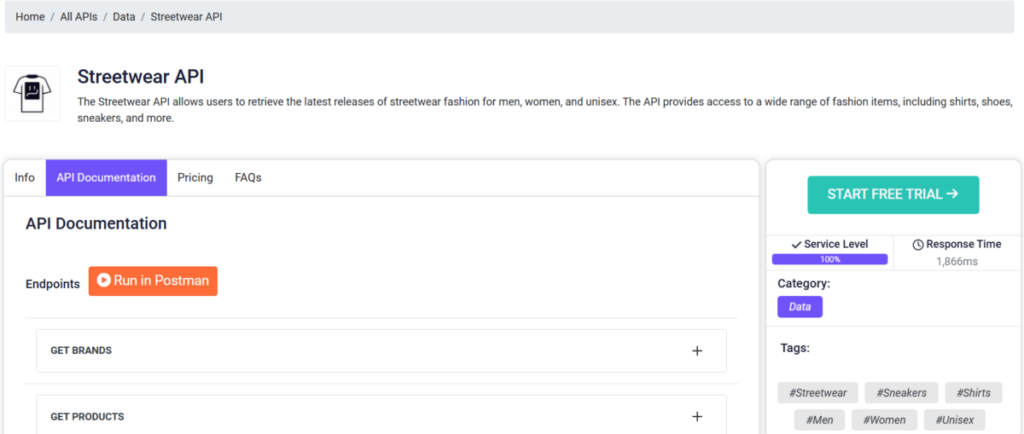Expand the GET PRODUCTS plus icon
The image size is (1024, 434).
tap(697, 417)
